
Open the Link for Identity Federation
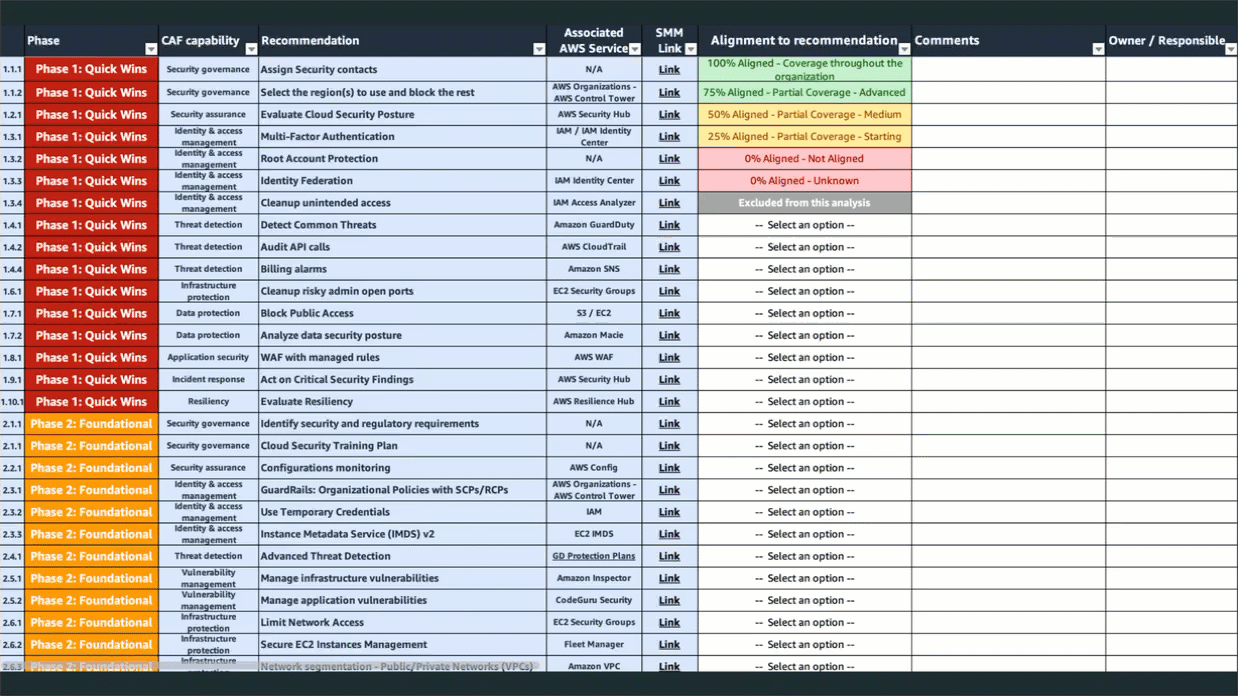669,181
